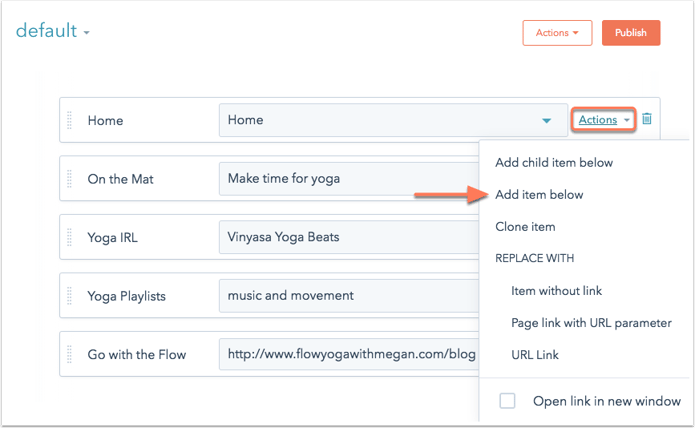Select Add item below option
The height and width of the screenshot is (428, 695).
(x=539, y=195)
